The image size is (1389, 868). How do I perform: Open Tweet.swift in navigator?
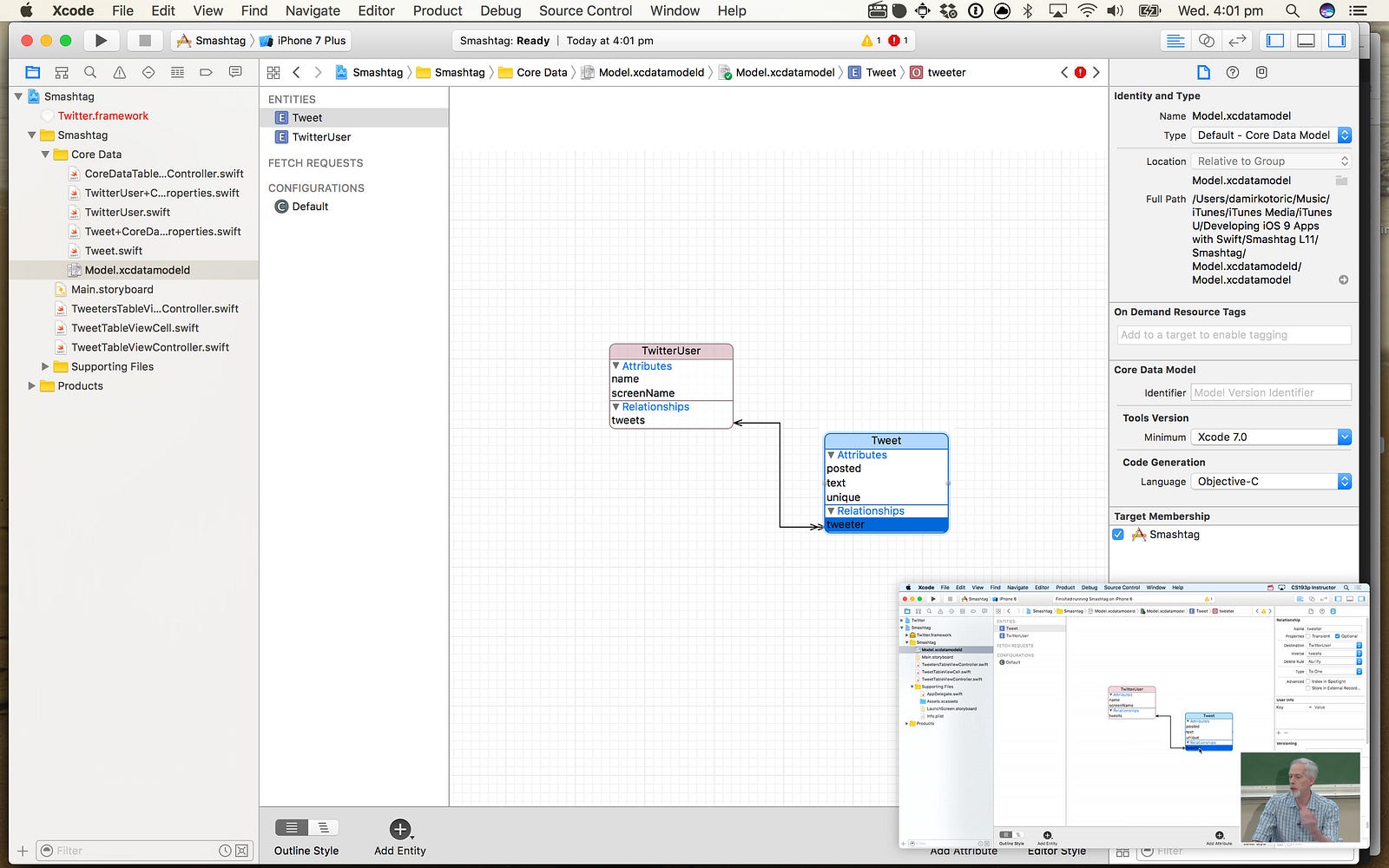click(x=113, y=251)
